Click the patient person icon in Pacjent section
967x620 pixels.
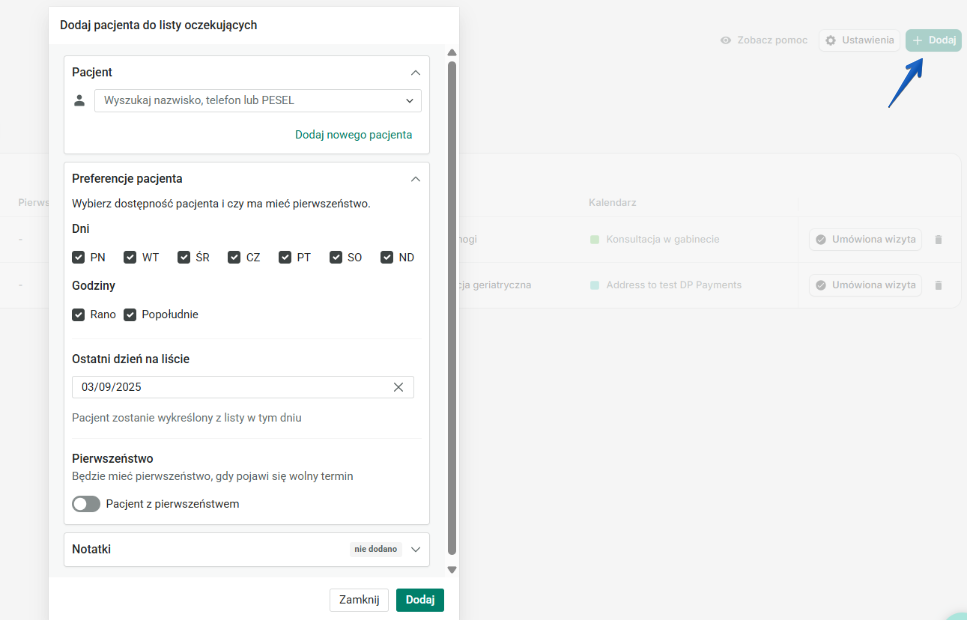(79, 100)
